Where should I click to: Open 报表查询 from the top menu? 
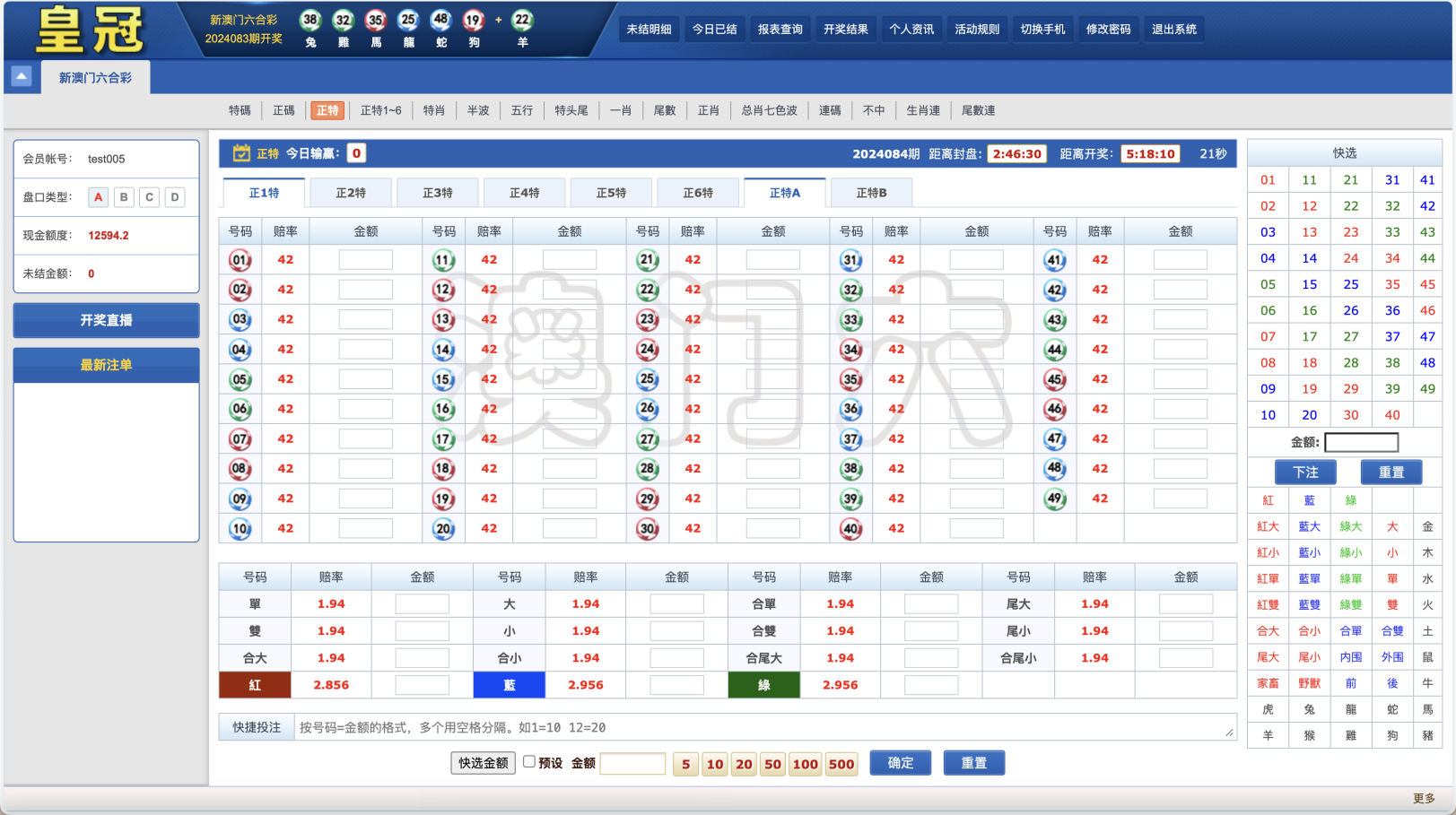click(780, 28)
